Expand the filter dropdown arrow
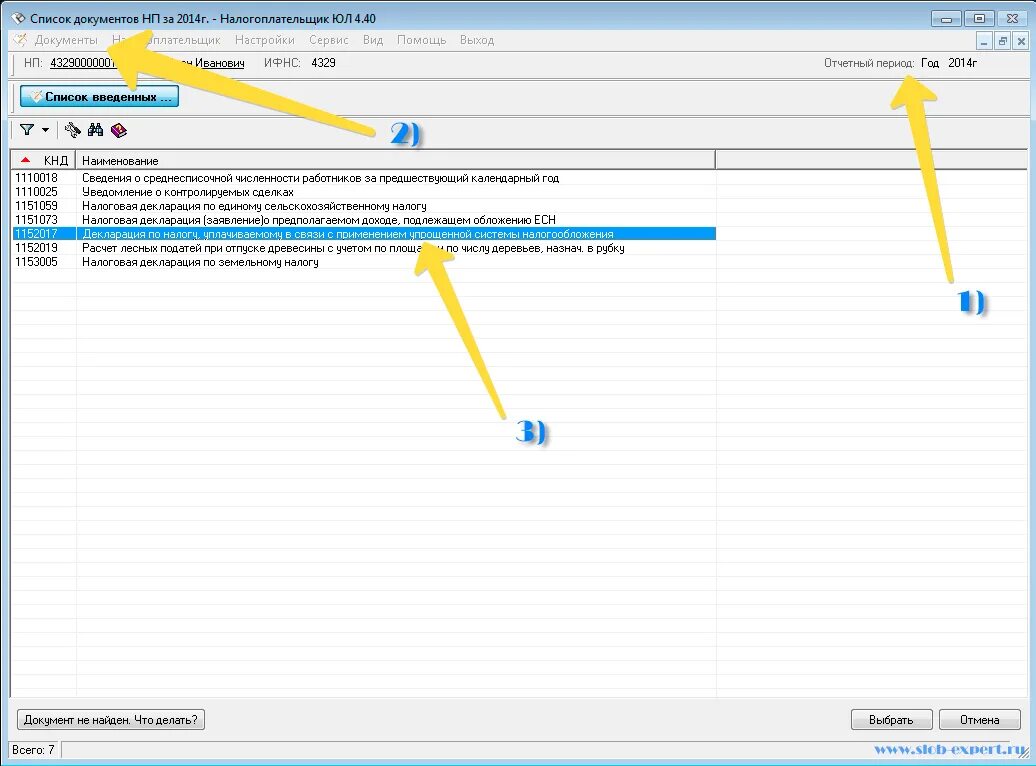This screenshot has height=766, width=1036. (46, 130)
